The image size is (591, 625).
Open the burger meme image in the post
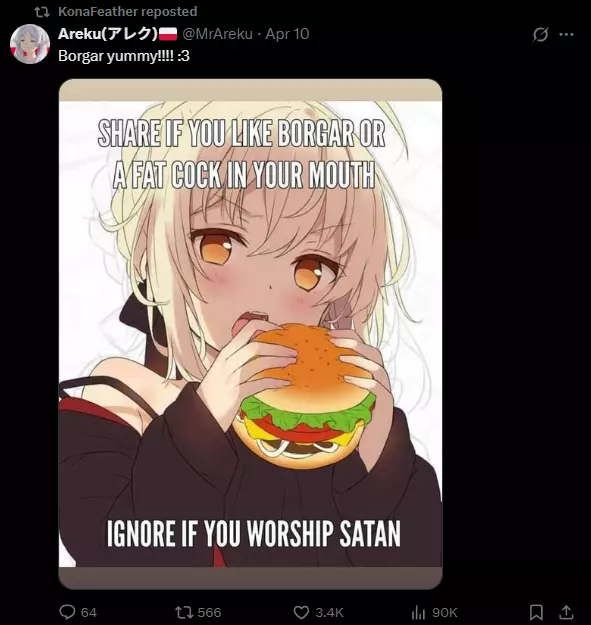point(250,334)
